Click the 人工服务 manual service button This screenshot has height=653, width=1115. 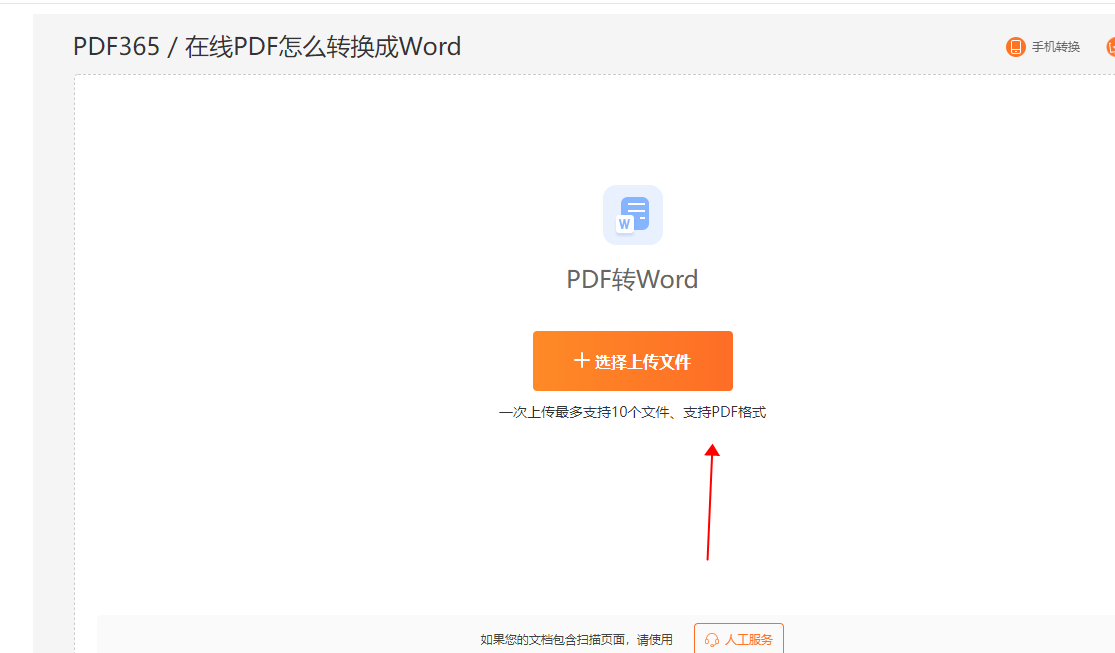pyautogui.click(x=739, y=639)
